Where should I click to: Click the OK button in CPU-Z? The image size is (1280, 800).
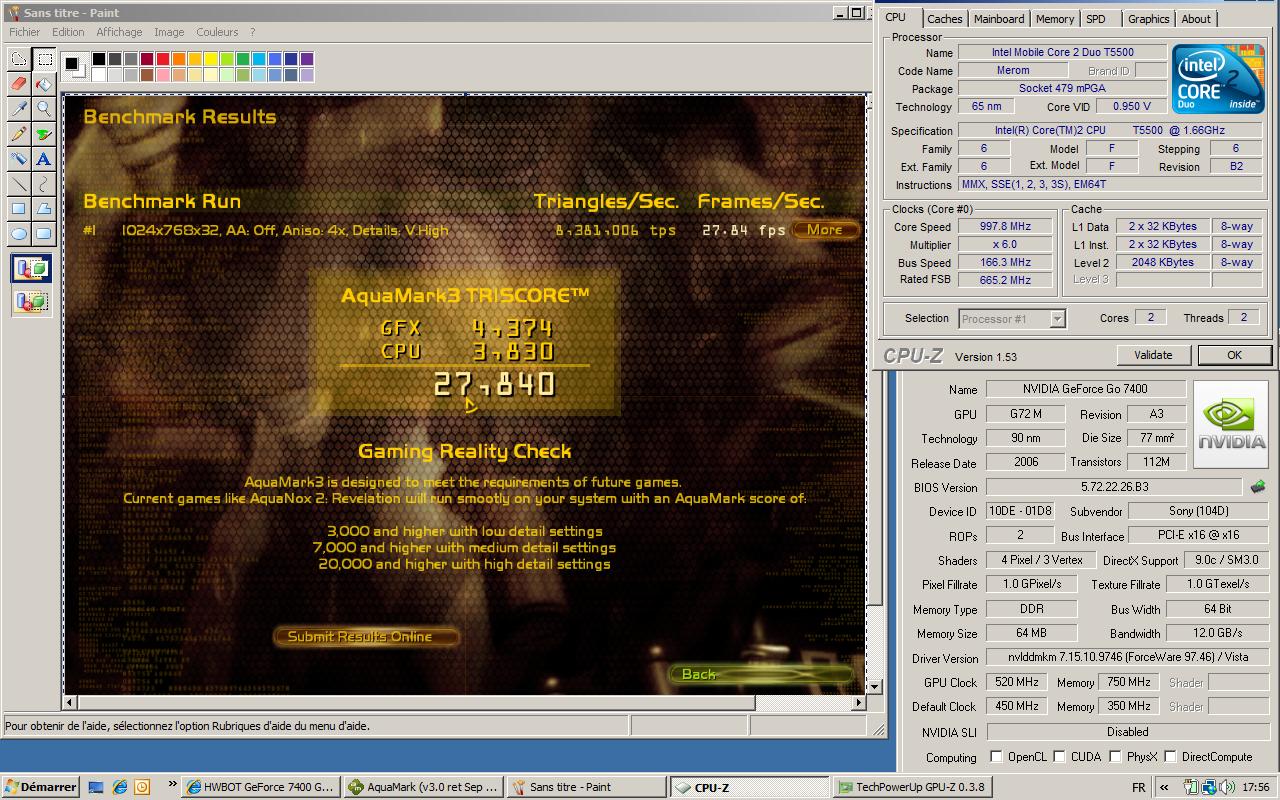click(1234, 355)
